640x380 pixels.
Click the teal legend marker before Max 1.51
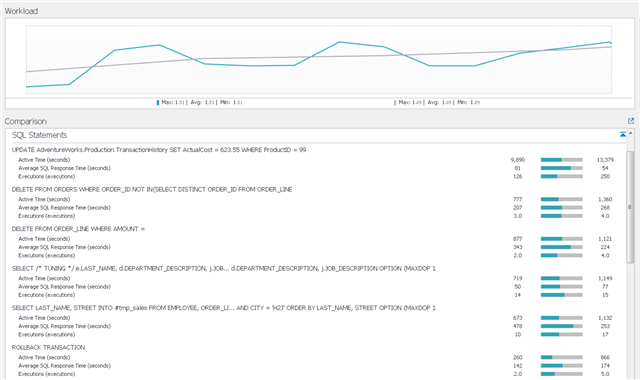[x=158, y=102]
